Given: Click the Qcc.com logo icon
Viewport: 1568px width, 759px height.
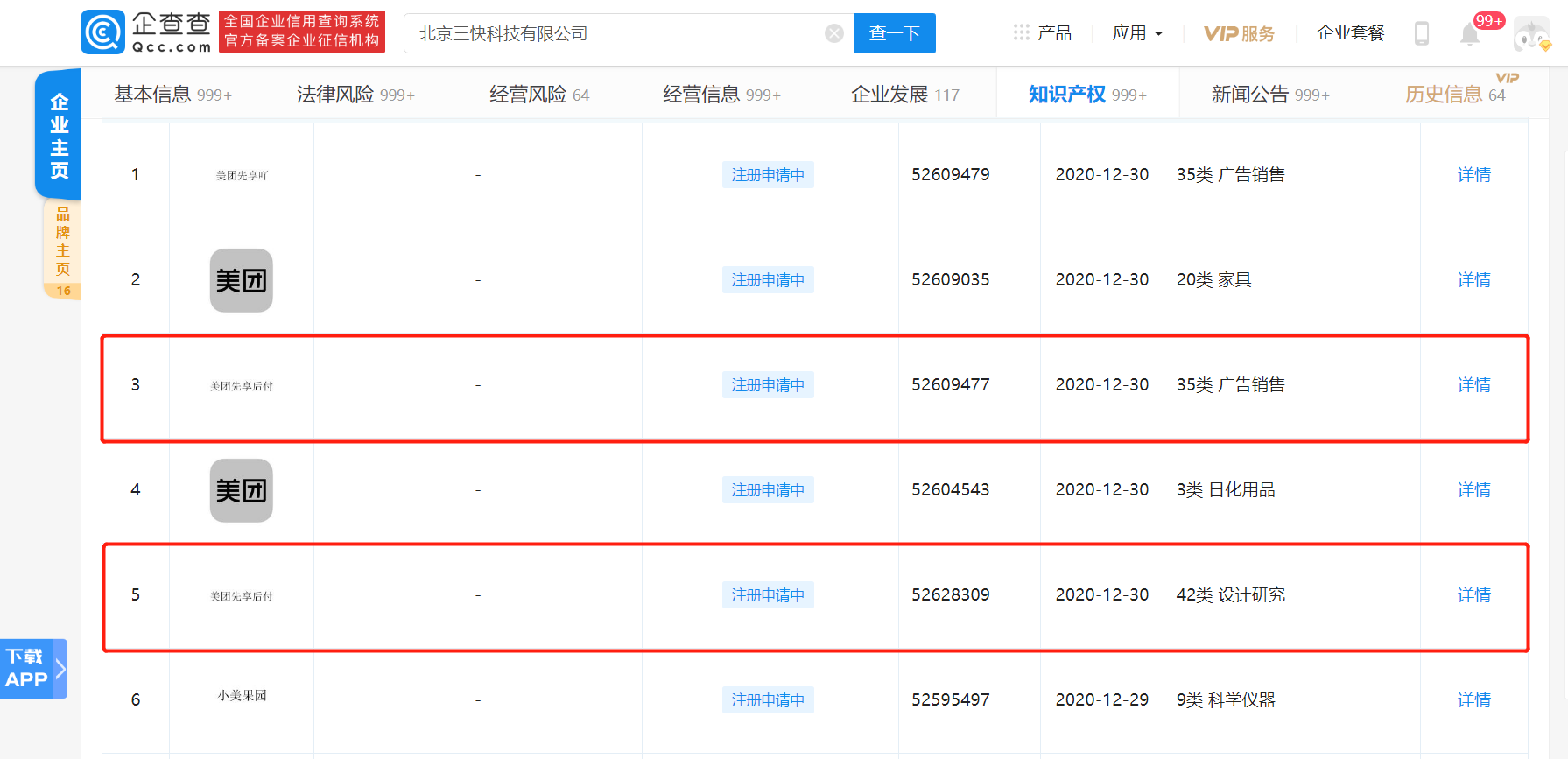Looking at the screenshot, I should (103, 32).
